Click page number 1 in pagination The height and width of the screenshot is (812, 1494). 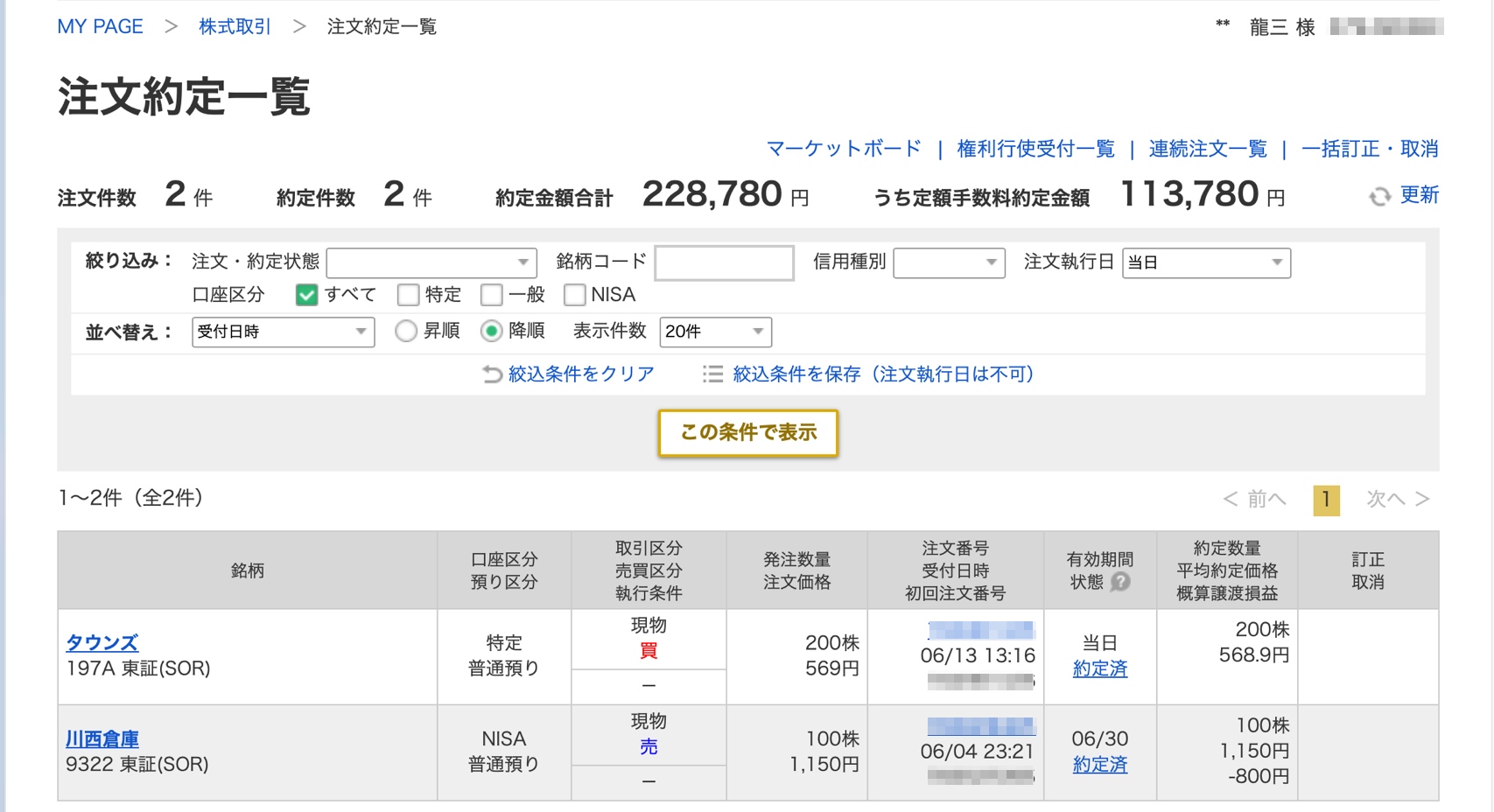tap(1326, 500)
